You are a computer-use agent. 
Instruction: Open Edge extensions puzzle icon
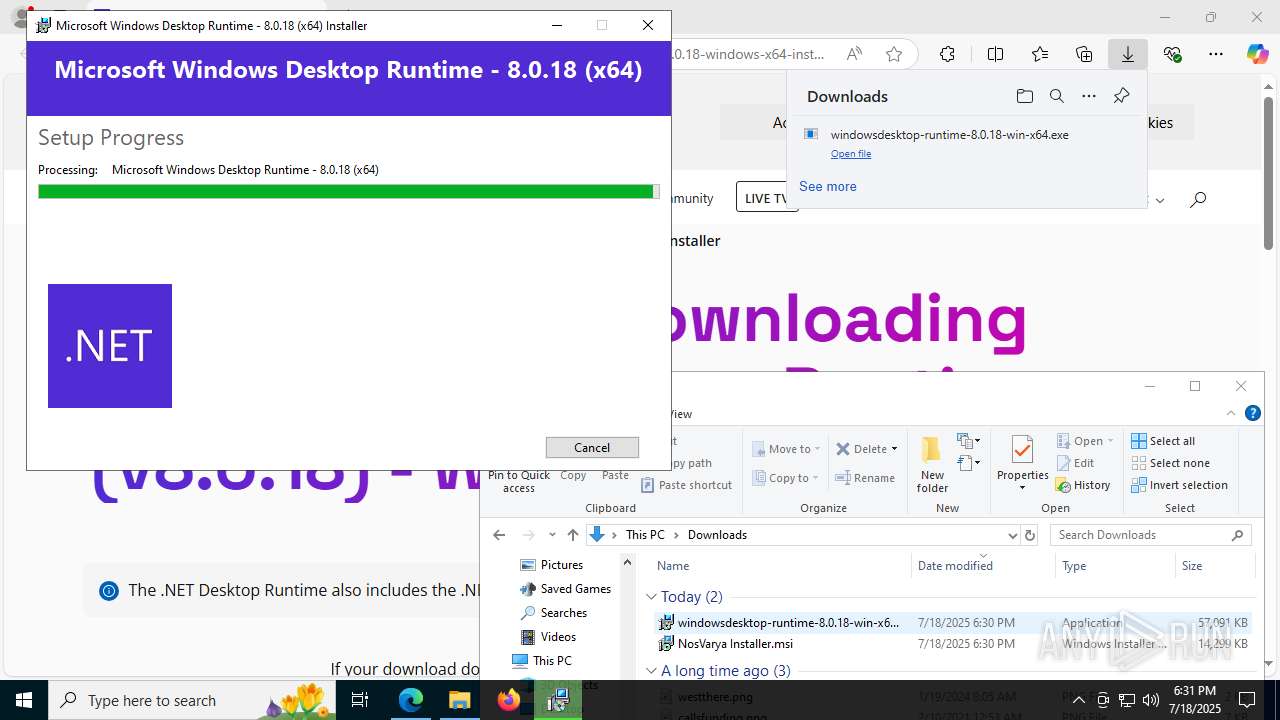pyautogui.click(x=947, y=54)
